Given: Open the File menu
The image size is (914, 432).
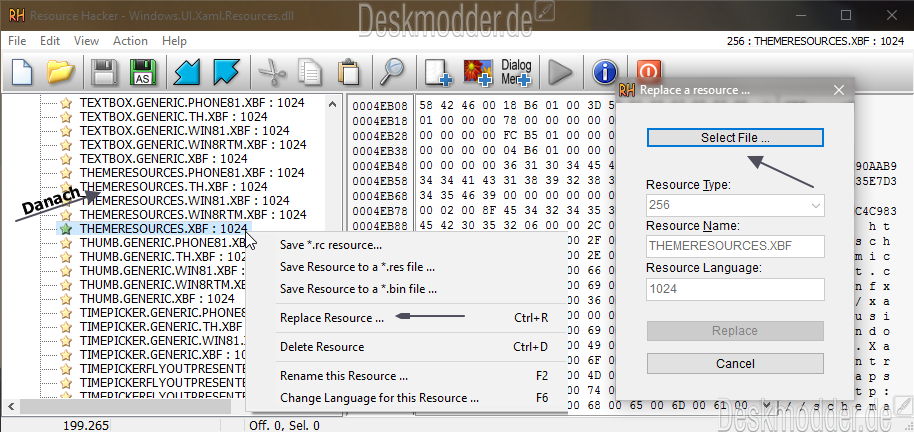Looking at the screenshot, I should pos(17,41).
